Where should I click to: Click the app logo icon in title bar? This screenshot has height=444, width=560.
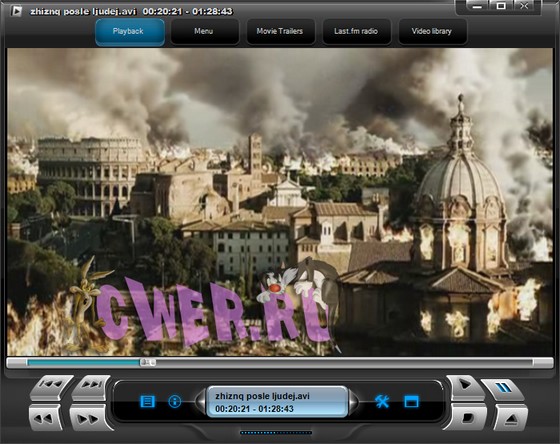point(16,11)
